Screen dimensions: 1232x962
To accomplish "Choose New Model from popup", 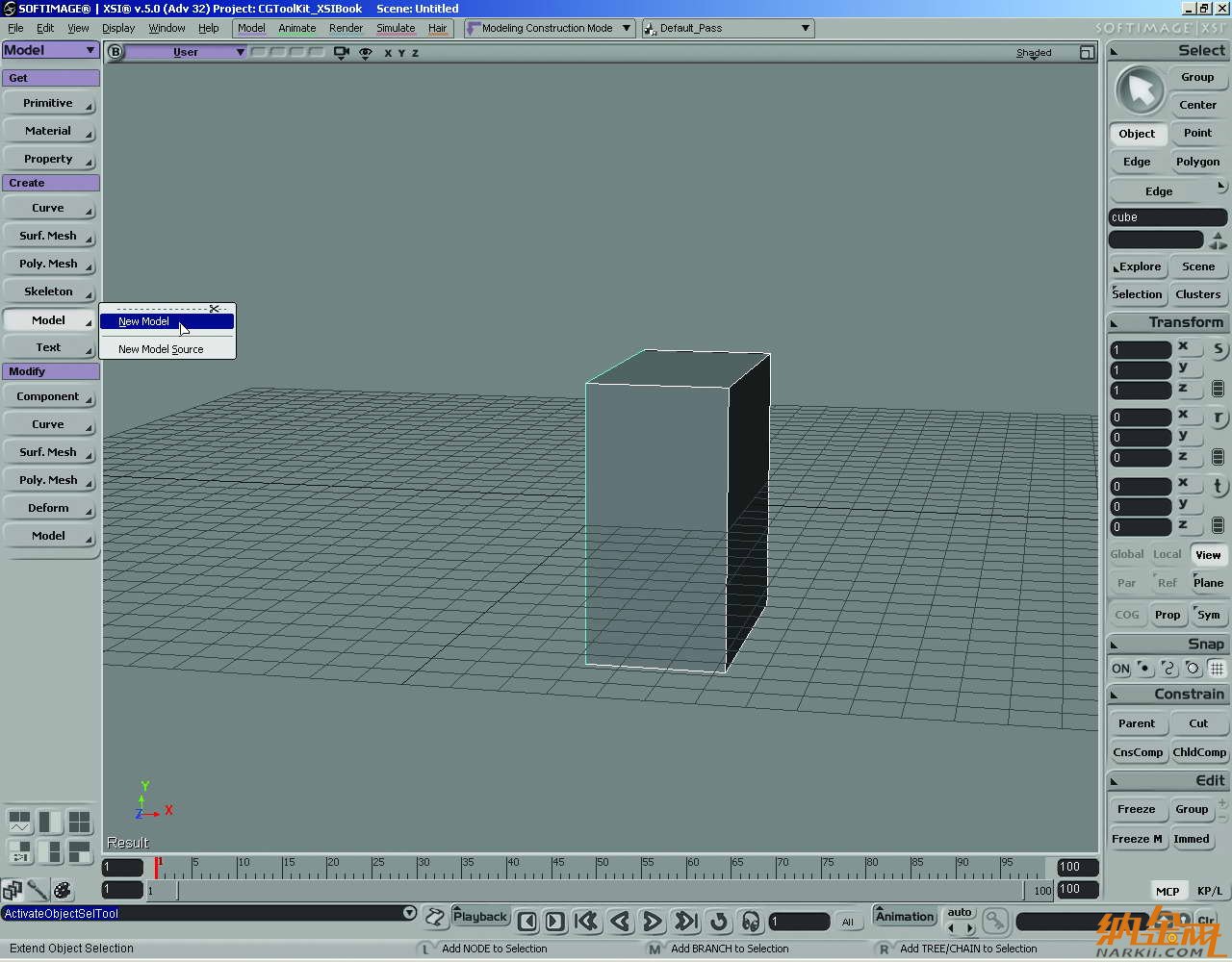I will click(167, 321).
